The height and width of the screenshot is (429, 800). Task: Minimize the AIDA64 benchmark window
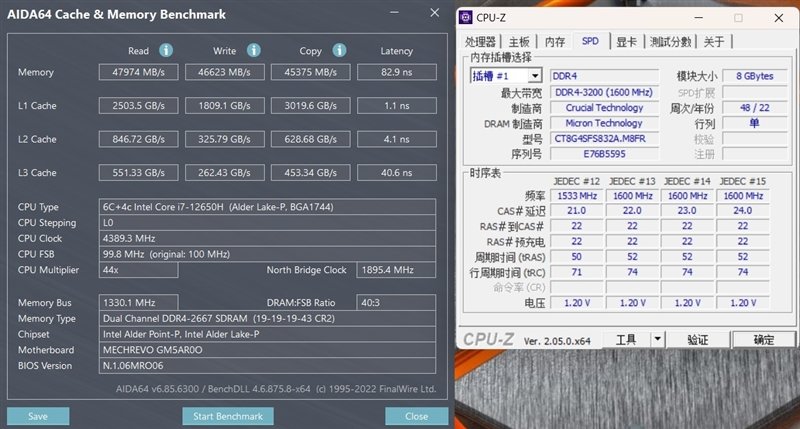394,12
